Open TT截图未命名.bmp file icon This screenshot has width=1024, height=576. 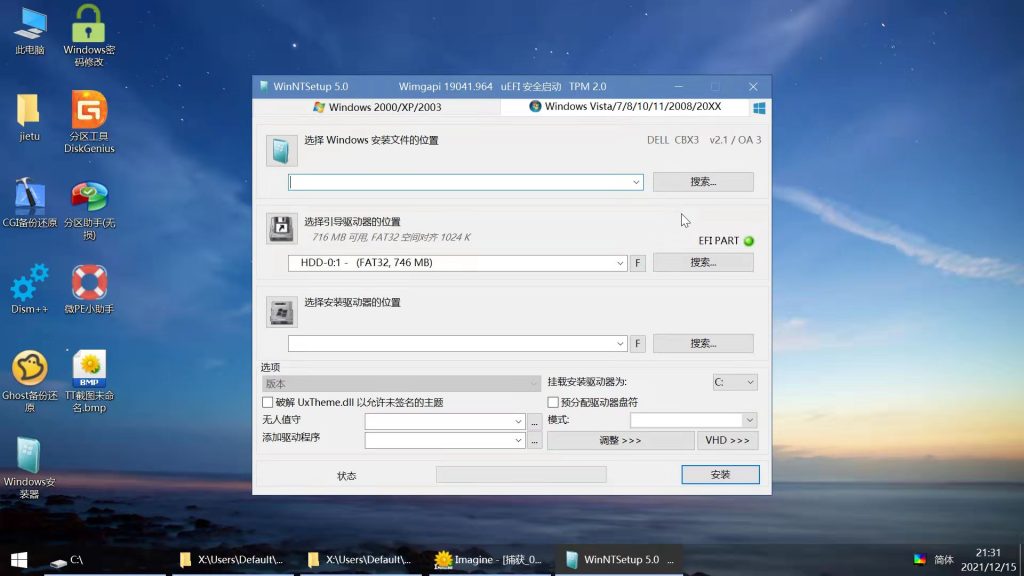pyautogui.click(x=89, y=381)
